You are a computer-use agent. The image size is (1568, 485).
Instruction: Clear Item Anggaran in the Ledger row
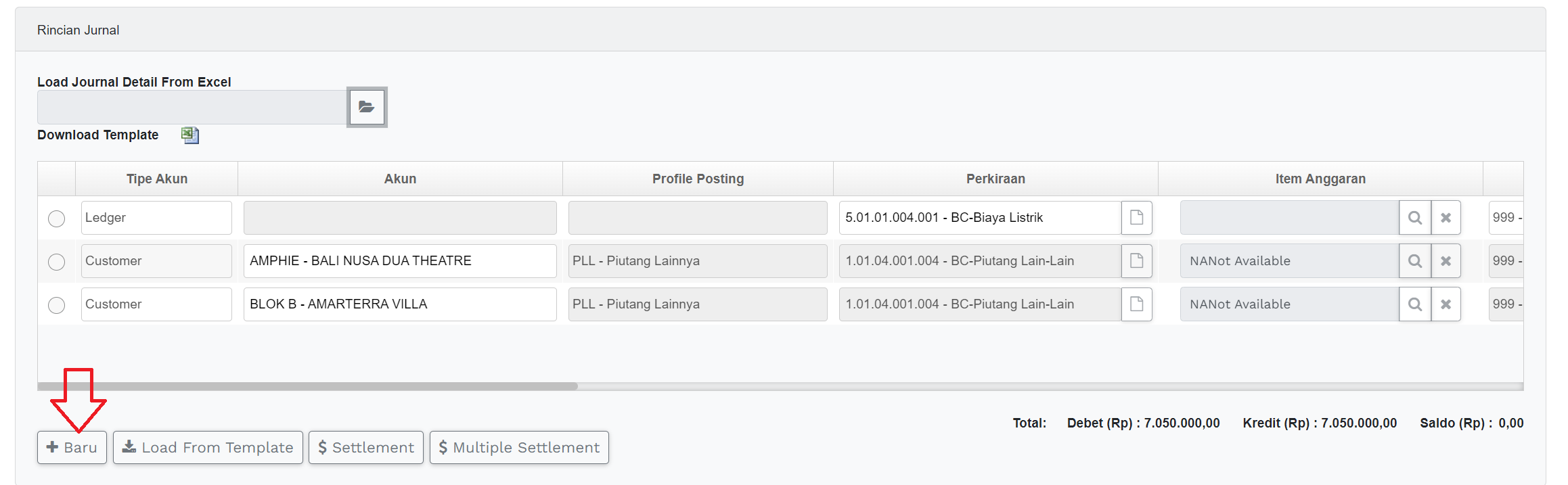pyautogui.click(x=1446, y=218)
